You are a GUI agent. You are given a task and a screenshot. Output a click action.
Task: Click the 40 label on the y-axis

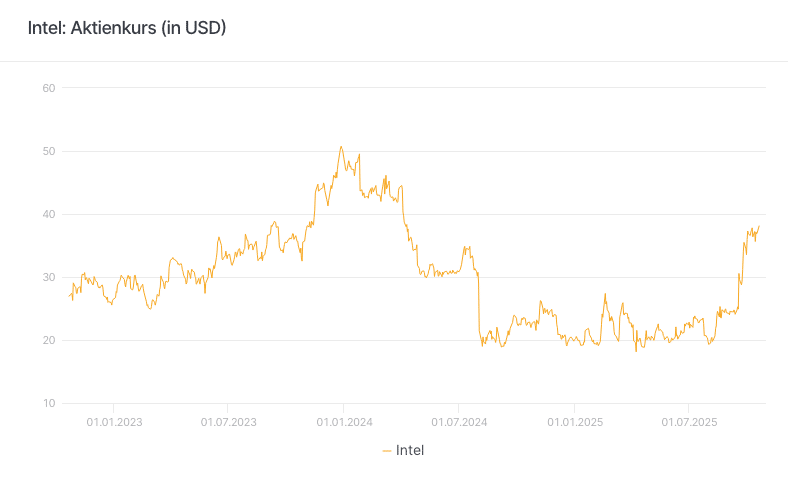click(x=47, y=214)
